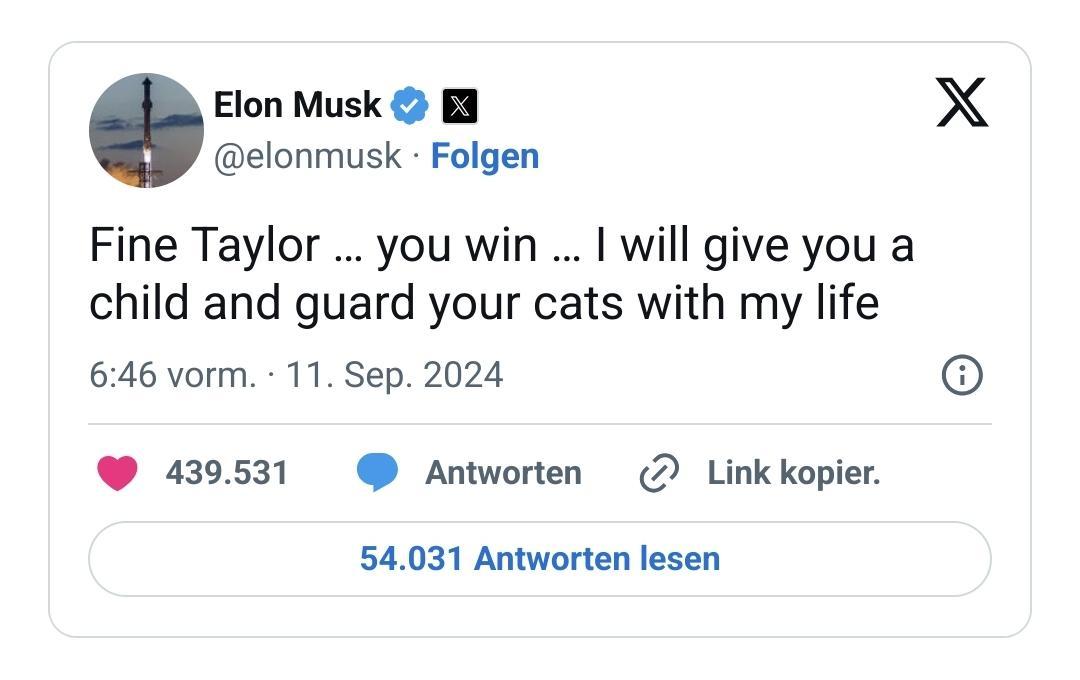This screenshot has height=680, width=1080.
Task: Open the @elonmusk handle link
Action: [308, 156]
